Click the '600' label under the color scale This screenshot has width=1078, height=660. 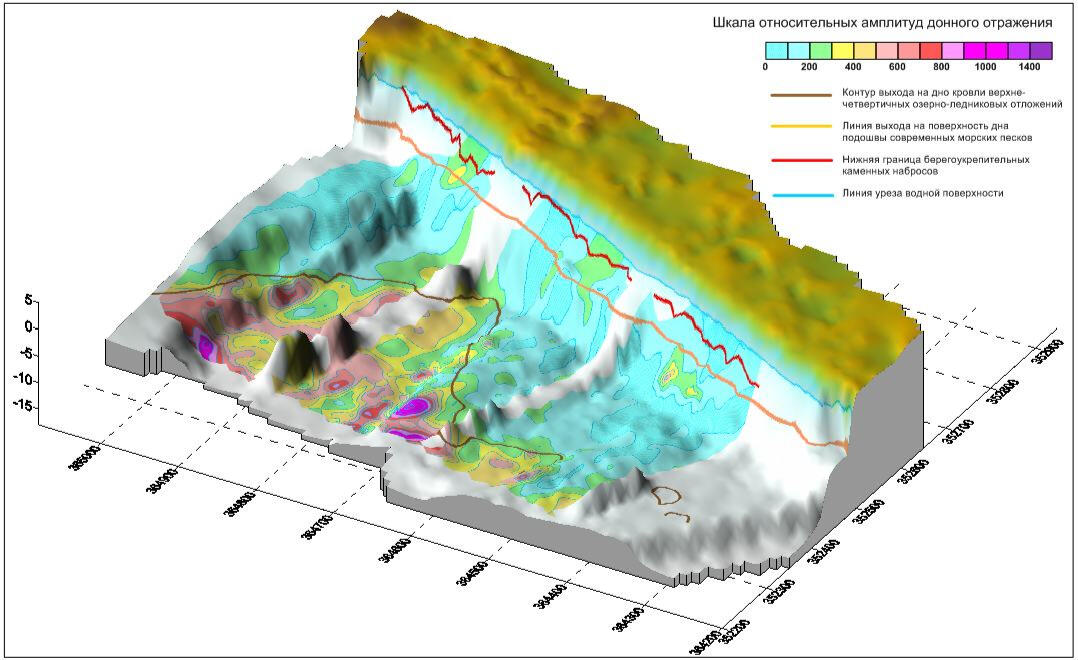pos(897,67)
